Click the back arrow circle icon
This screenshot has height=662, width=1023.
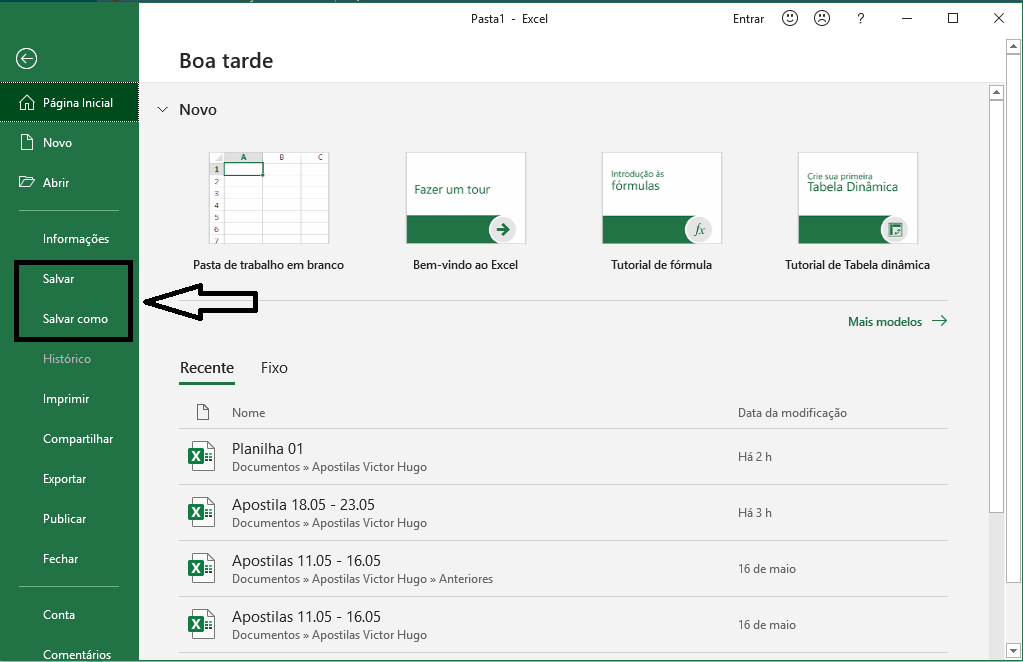tap(27, 59)
